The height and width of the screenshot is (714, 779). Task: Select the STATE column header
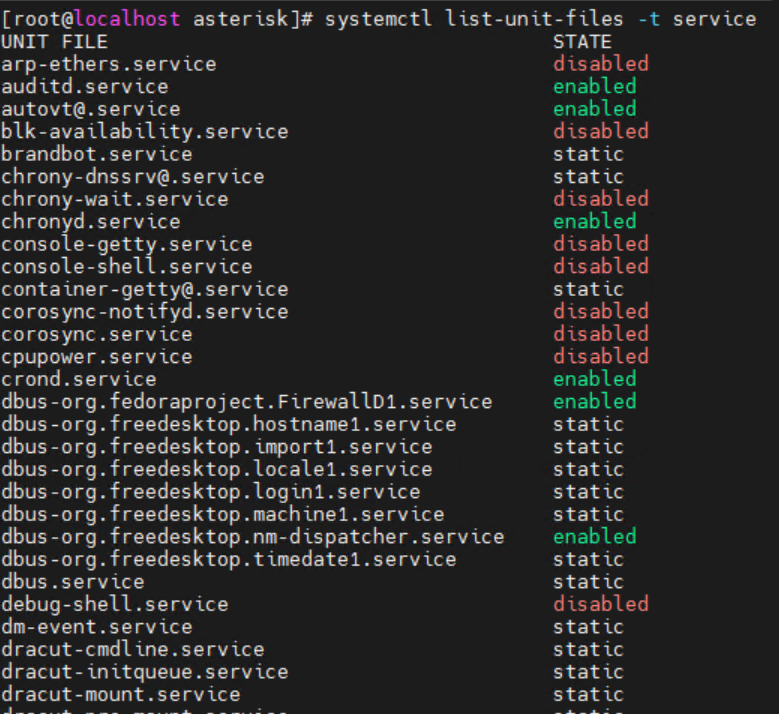(582, 42)
